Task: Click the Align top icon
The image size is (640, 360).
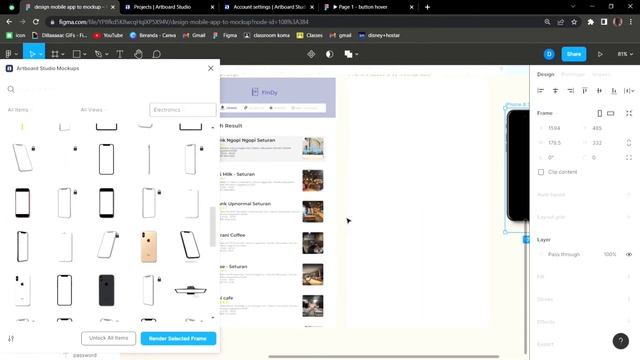Action: coord(584,91)
